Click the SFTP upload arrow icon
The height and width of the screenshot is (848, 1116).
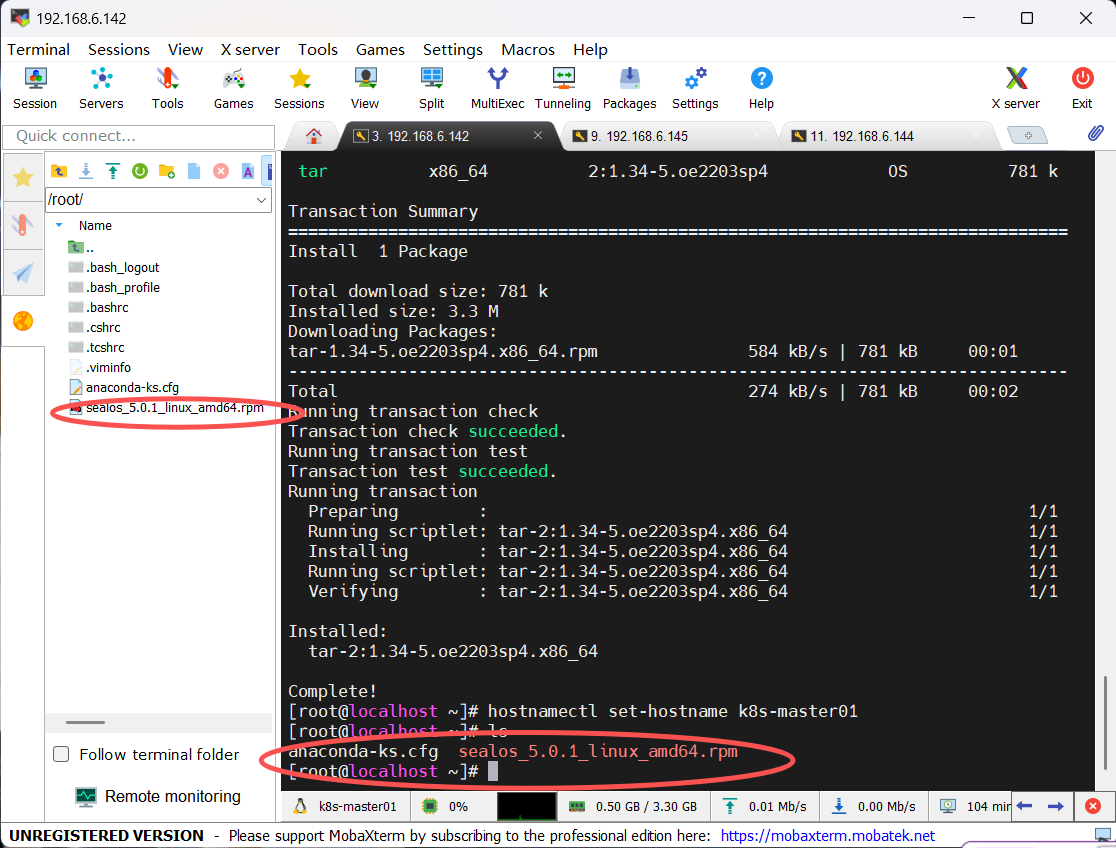tap(112, 171)
